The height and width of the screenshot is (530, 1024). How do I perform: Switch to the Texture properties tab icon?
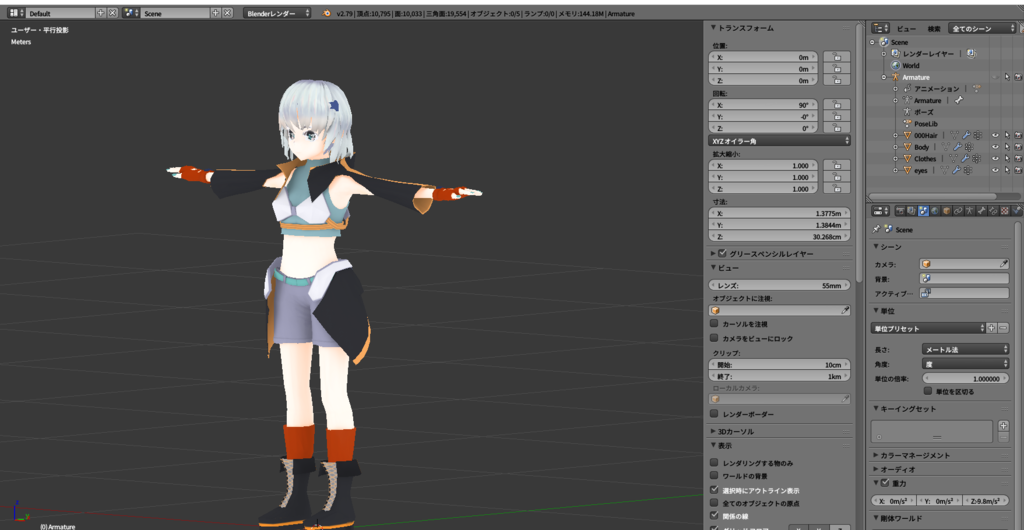coord(1005,210)
